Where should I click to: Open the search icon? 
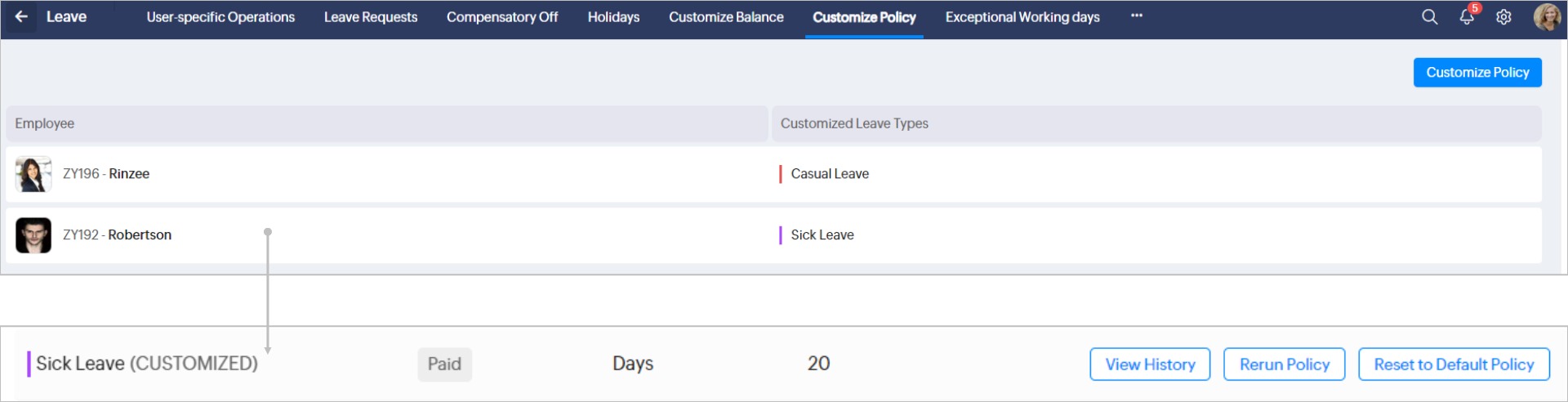pos(1429,17)
